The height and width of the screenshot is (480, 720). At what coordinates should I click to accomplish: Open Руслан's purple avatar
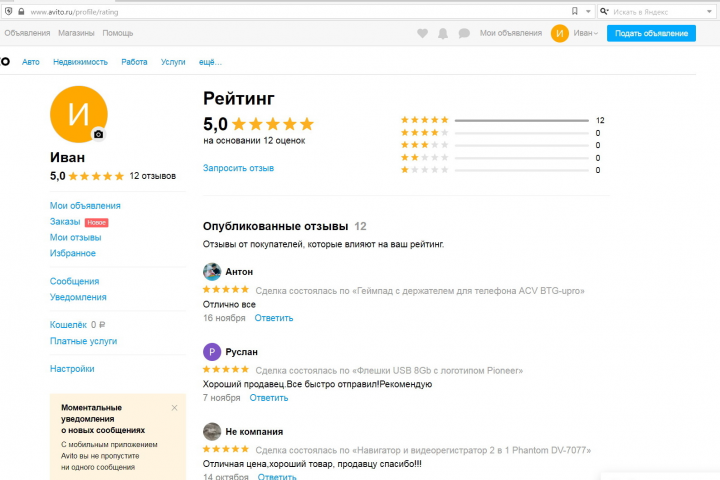(212, 352)
